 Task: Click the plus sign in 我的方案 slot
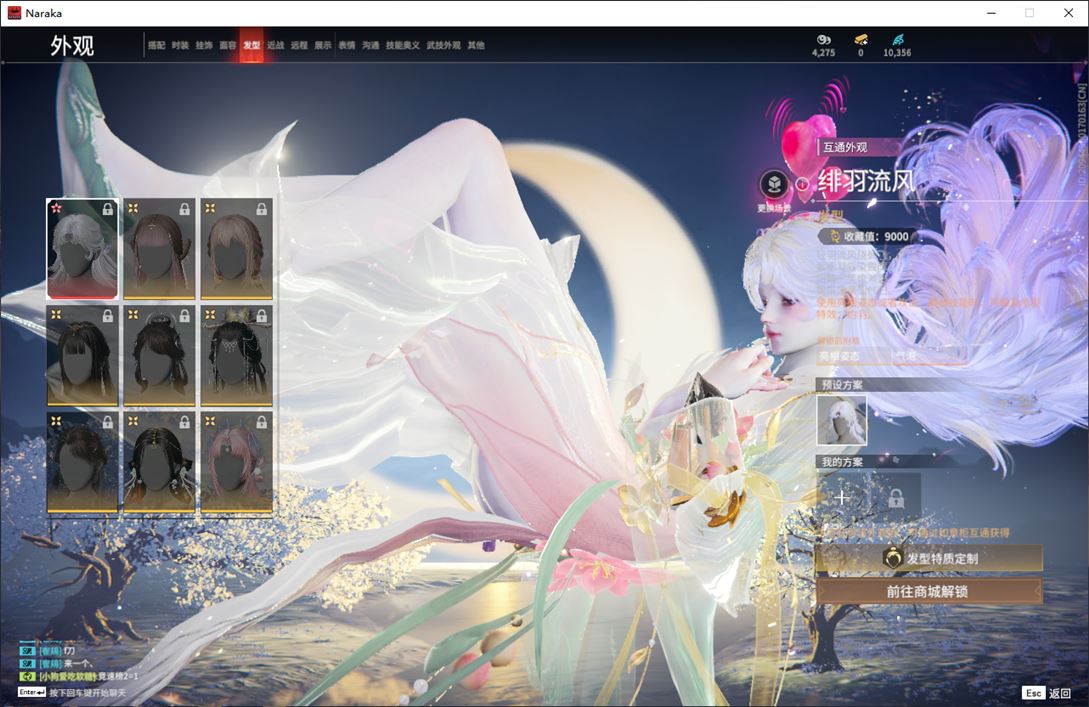point(842,497)
